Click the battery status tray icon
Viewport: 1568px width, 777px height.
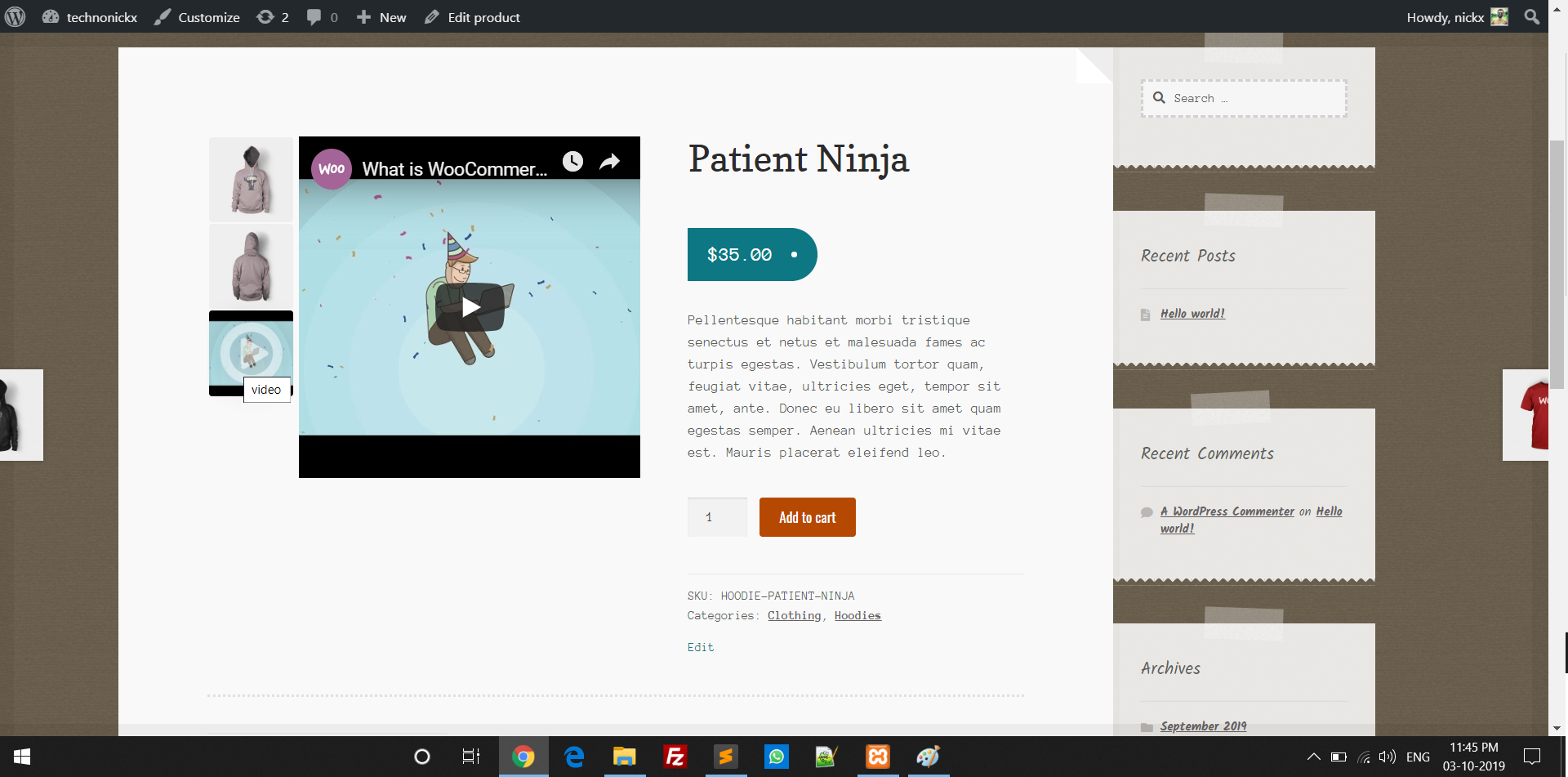[x=1339, y=757]
